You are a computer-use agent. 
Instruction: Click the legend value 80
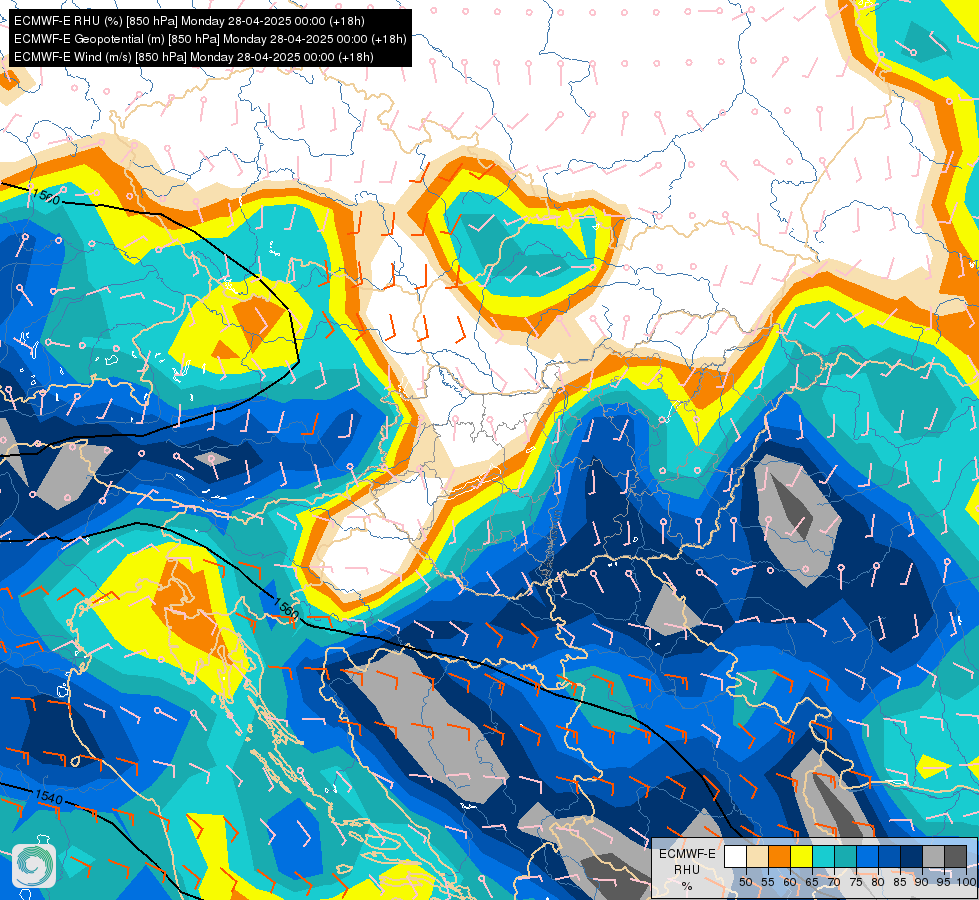pos(878,882)
